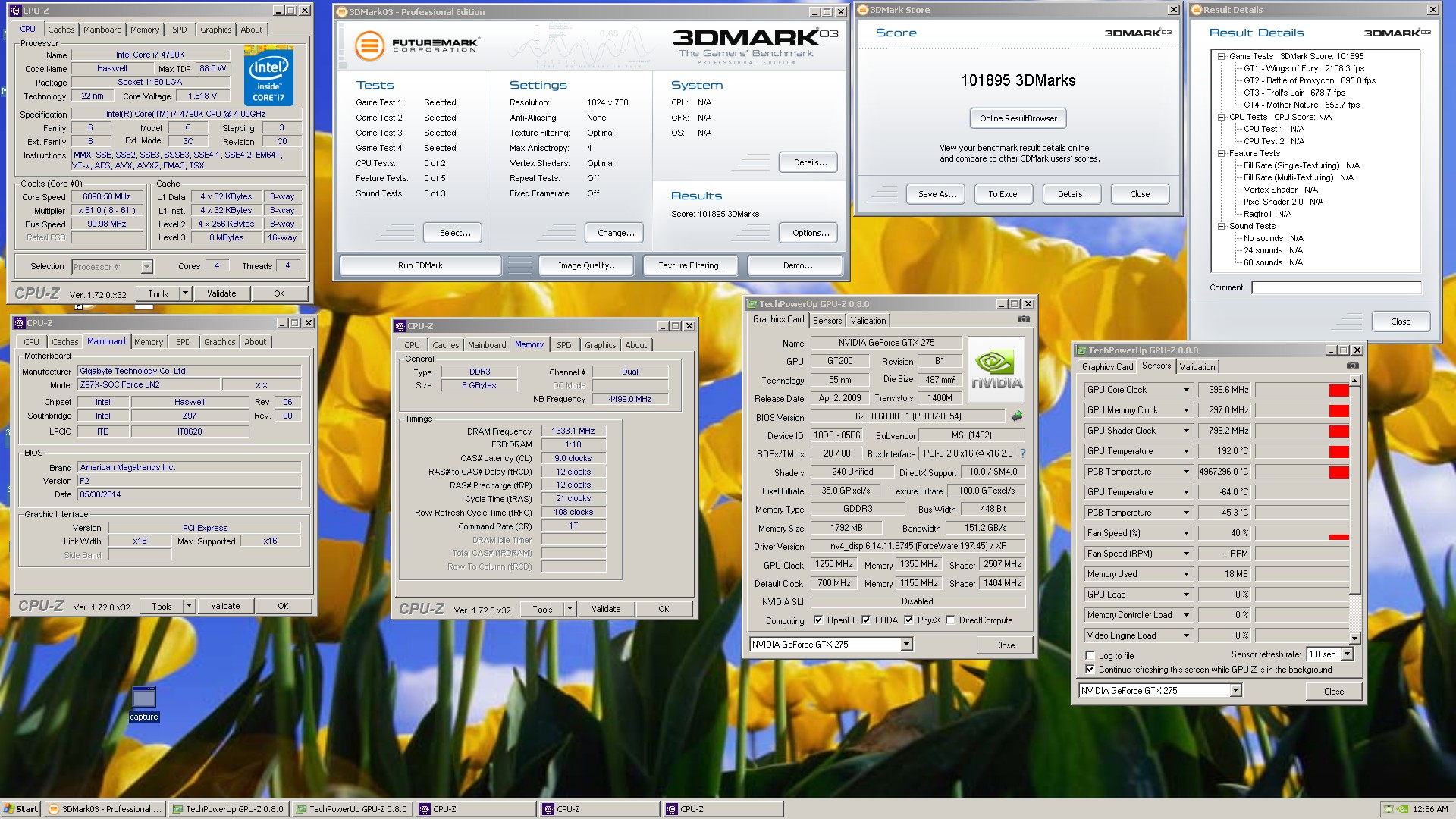Switch to Validation tab in GPU-Z Sensors window
The height and width of the screenshot is (819, 1456).
click(1197, 367)
